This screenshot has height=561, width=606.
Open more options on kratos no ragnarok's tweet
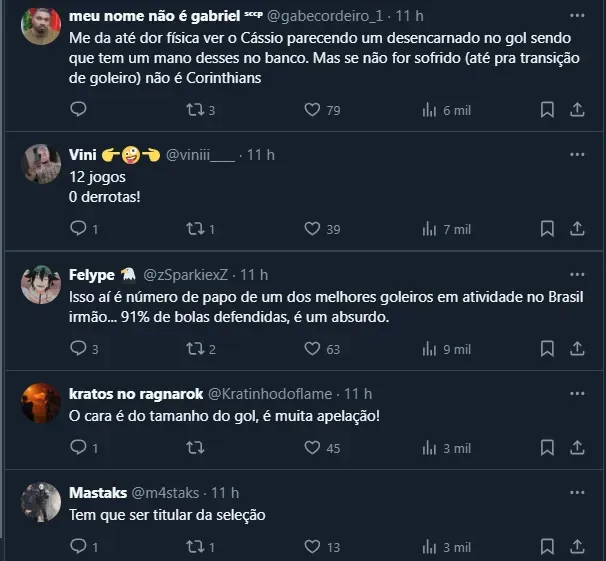tap(577, 394)
